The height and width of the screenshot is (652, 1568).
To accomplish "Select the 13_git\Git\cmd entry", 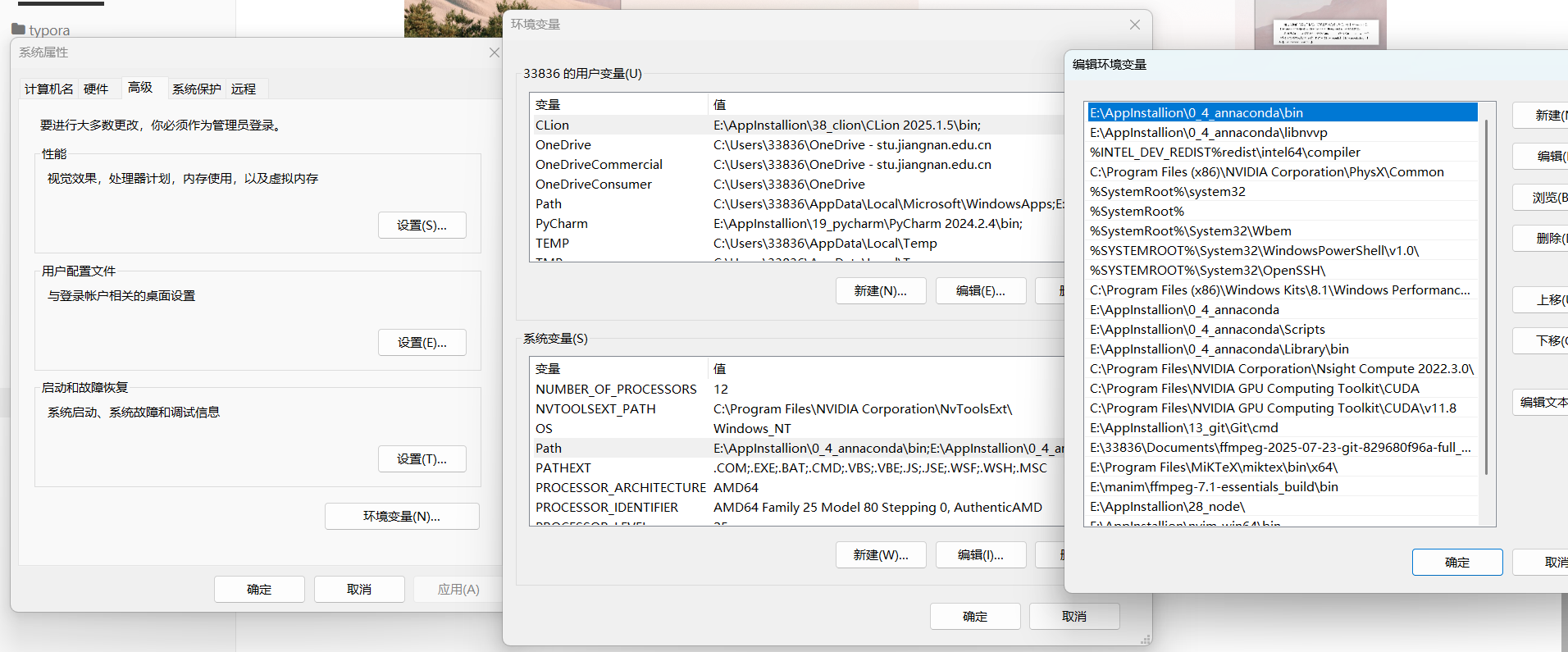I will [1282, 427].
